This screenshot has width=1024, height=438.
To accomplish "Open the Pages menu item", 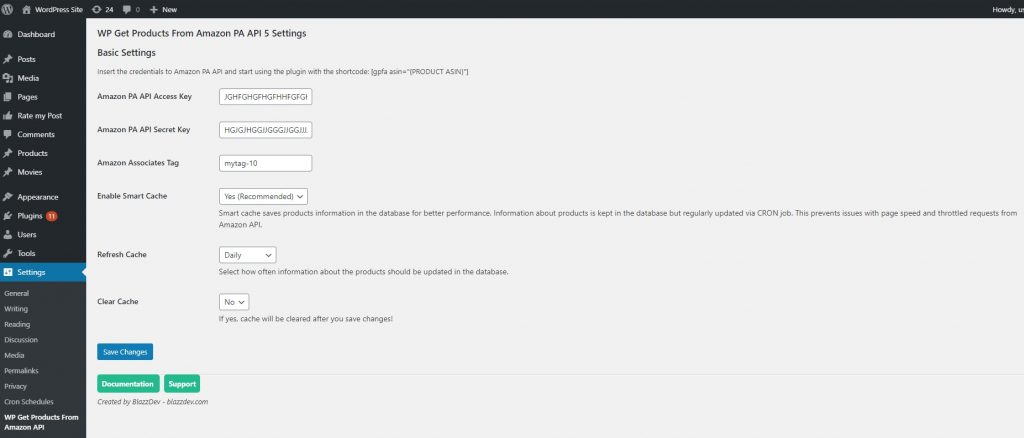I will click(42, 97).
